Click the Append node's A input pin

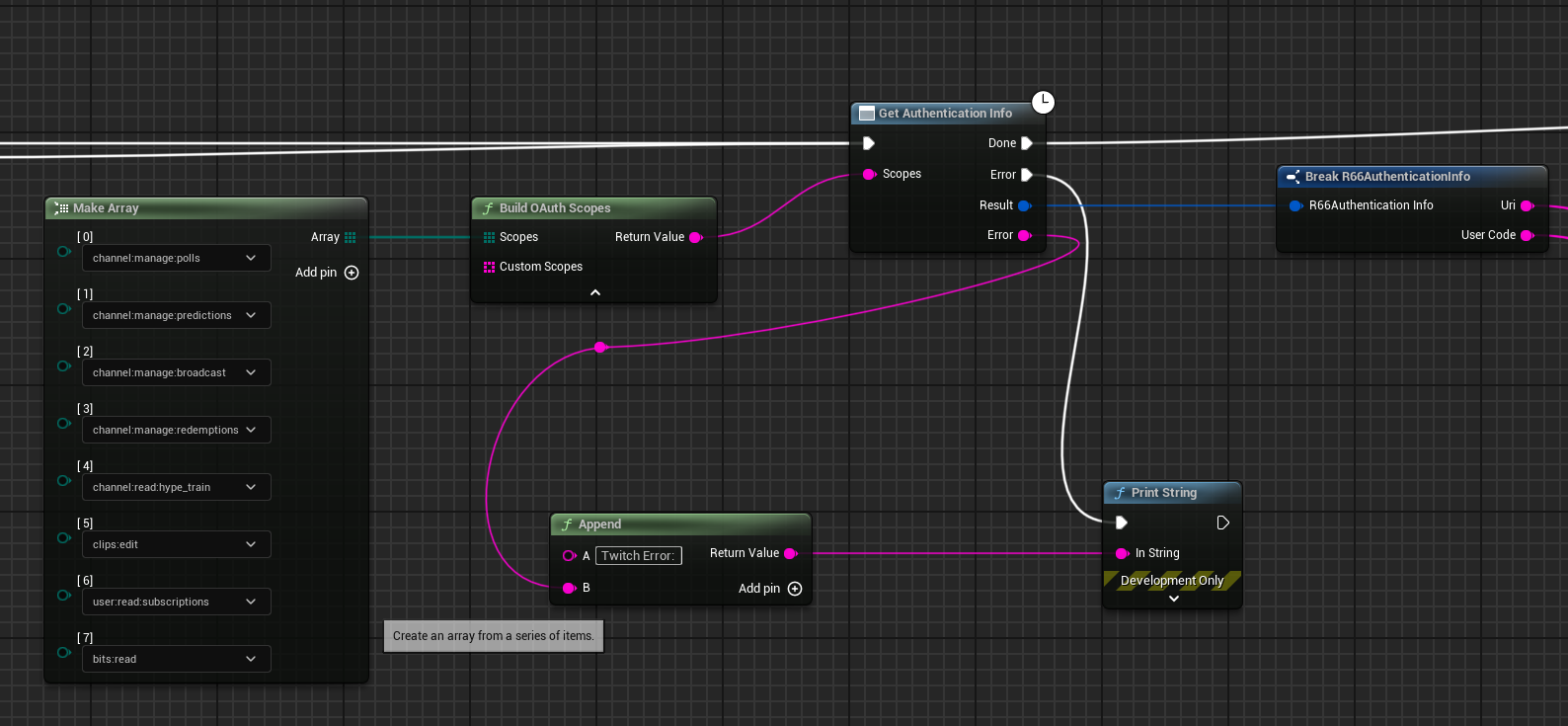click(570, 556)
